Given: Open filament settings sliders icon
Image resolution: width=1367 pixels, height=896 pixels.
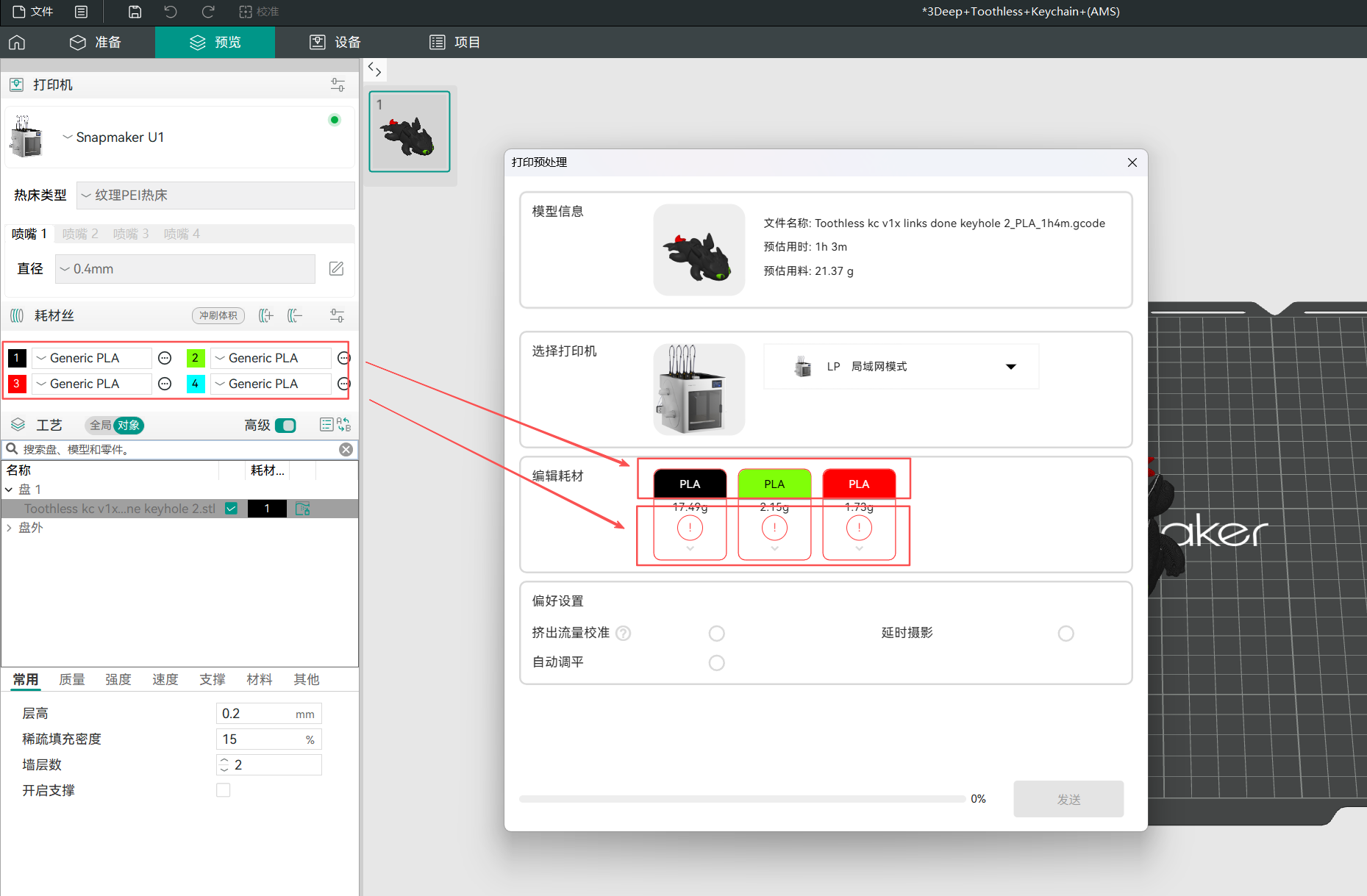Looking at the screenshot, I should pyautogui.click(x=337, y=316).
